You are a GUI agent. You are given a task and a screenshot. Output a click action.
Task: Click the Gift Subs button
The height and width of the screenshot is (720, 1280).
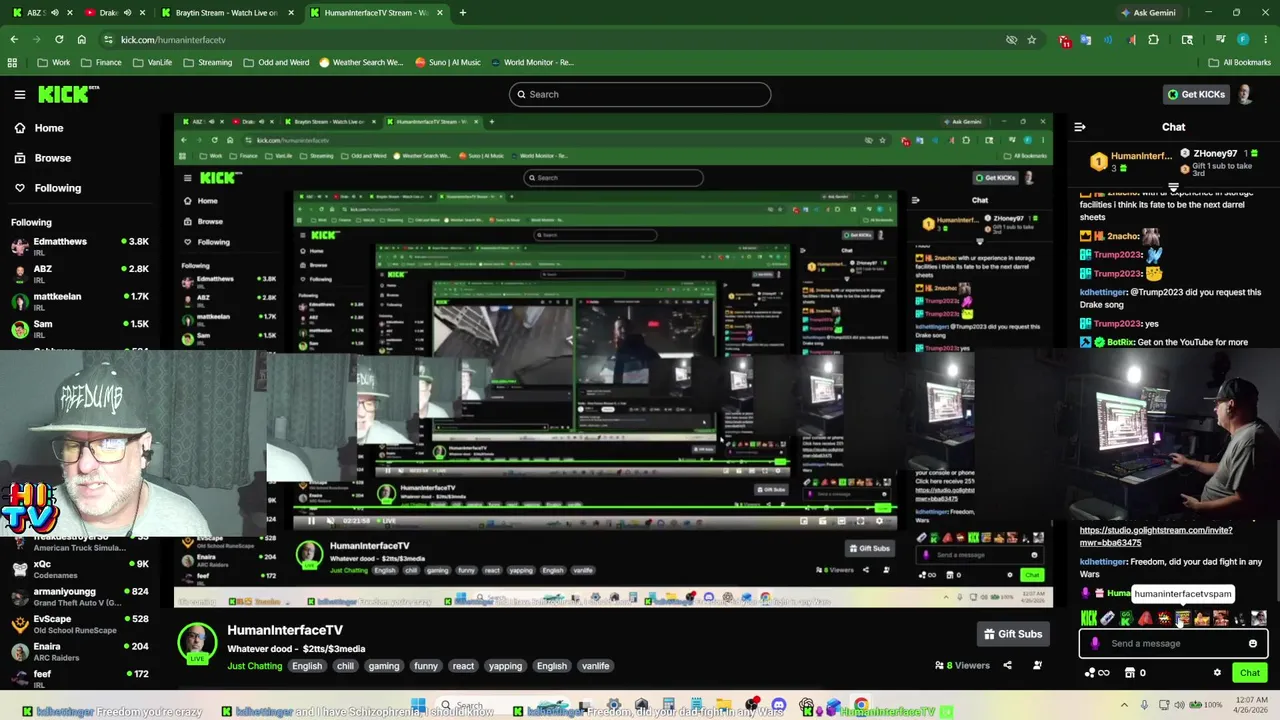(x=1013, y=634)
